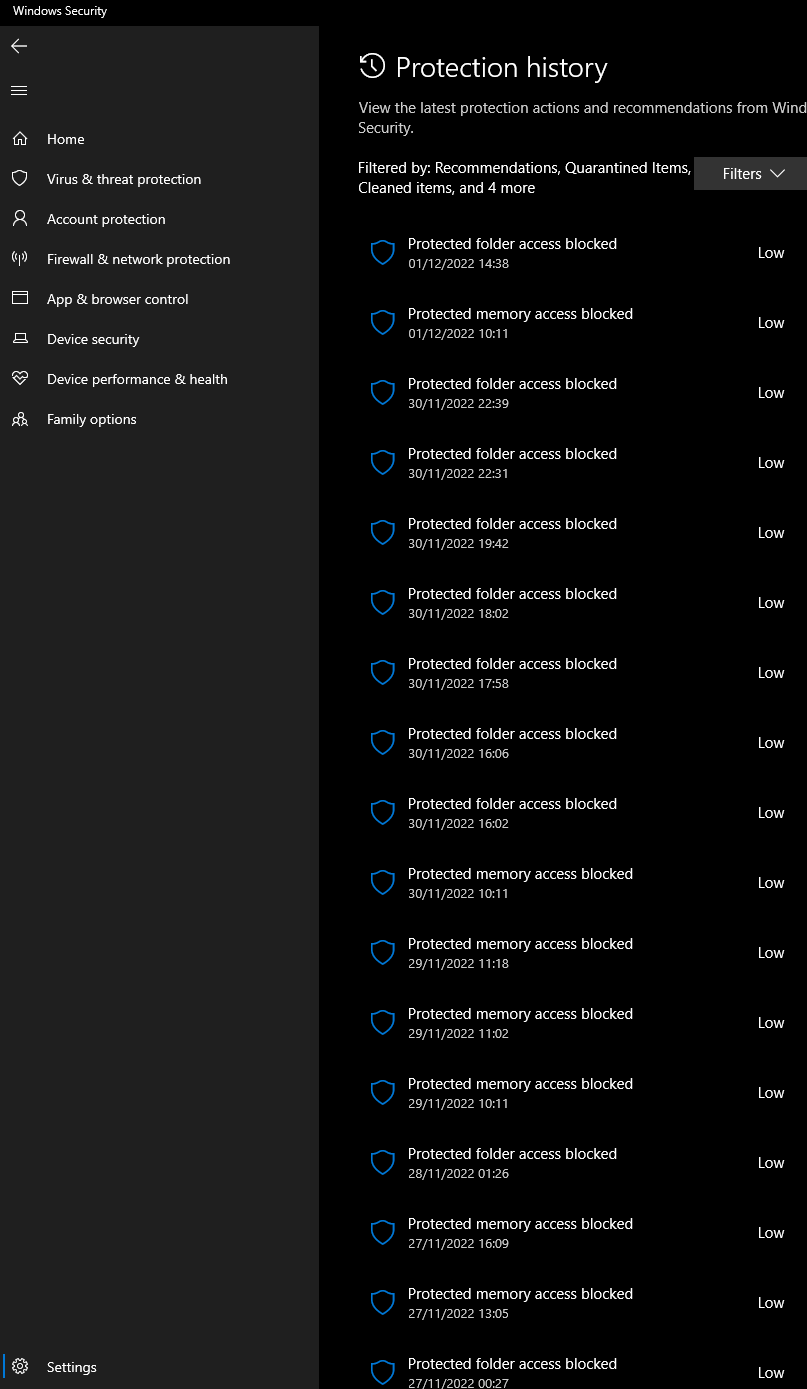Navigate to Firewall & network protection

[160, 259]
